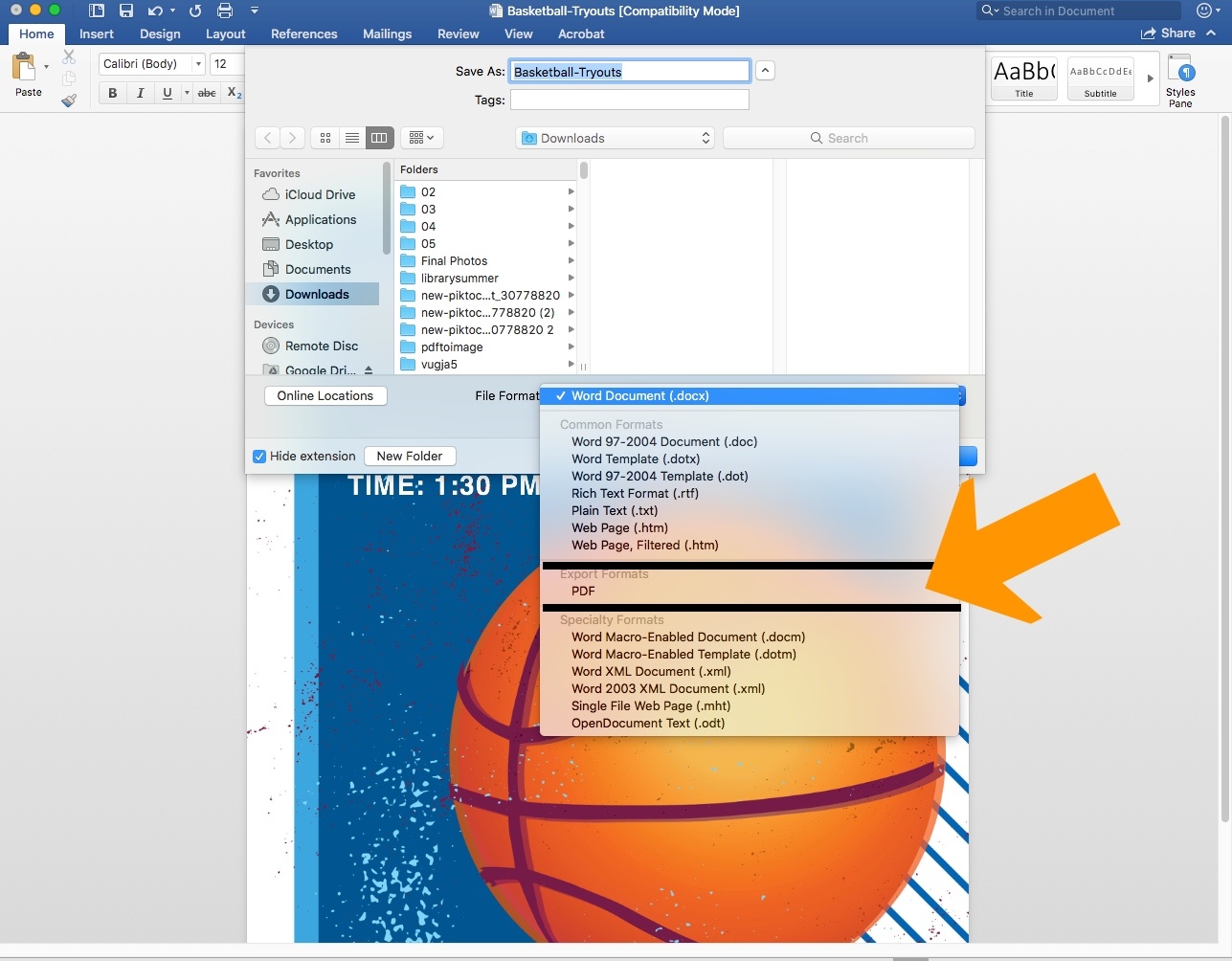Select PDF from the export formats
This screenshot has height=961, width=1232.
click(583, 592)
